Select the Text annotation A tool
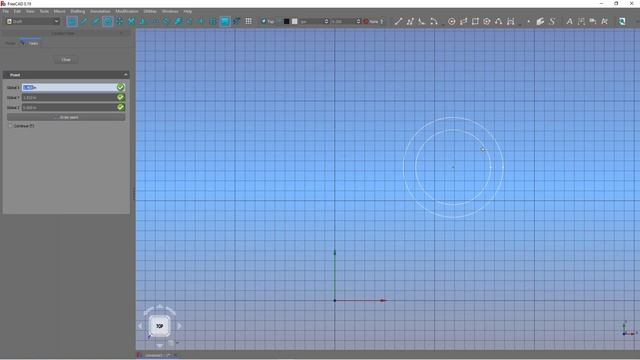Image resolution: width=640 pixels, height=360 pixels. click(569, 21)
